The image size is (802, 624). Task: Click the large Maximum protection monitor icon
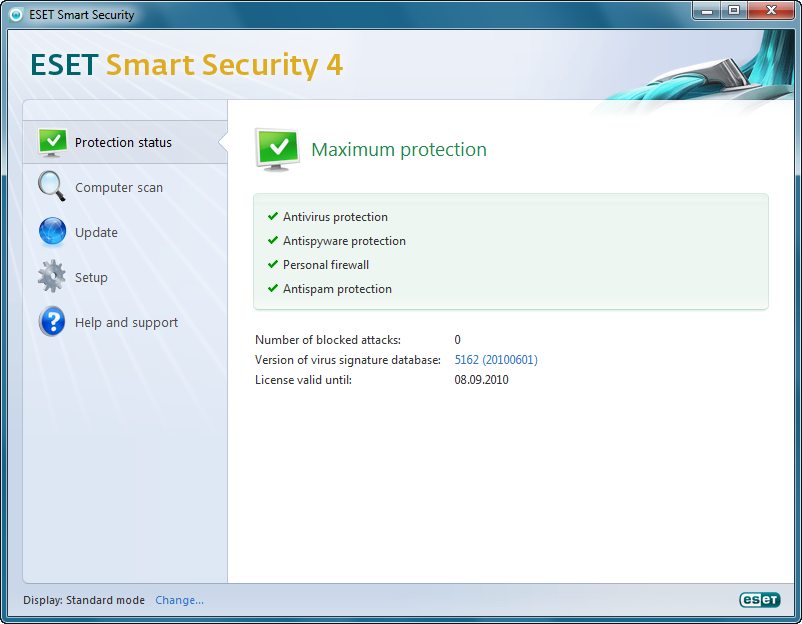tap(277, 149)
